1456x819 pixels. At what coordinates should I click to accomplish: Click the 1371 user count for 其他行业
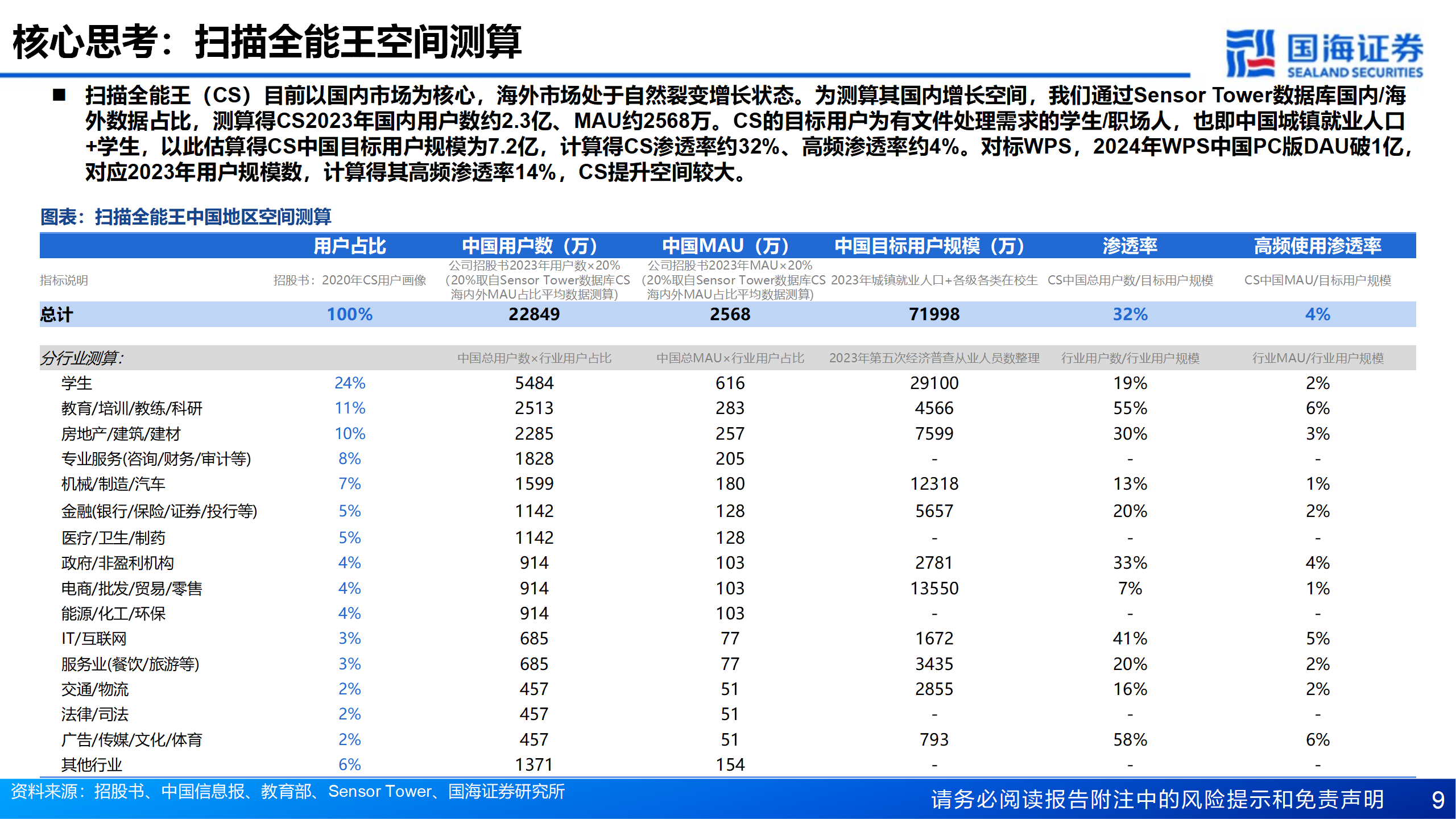click(x=534, y=765)
